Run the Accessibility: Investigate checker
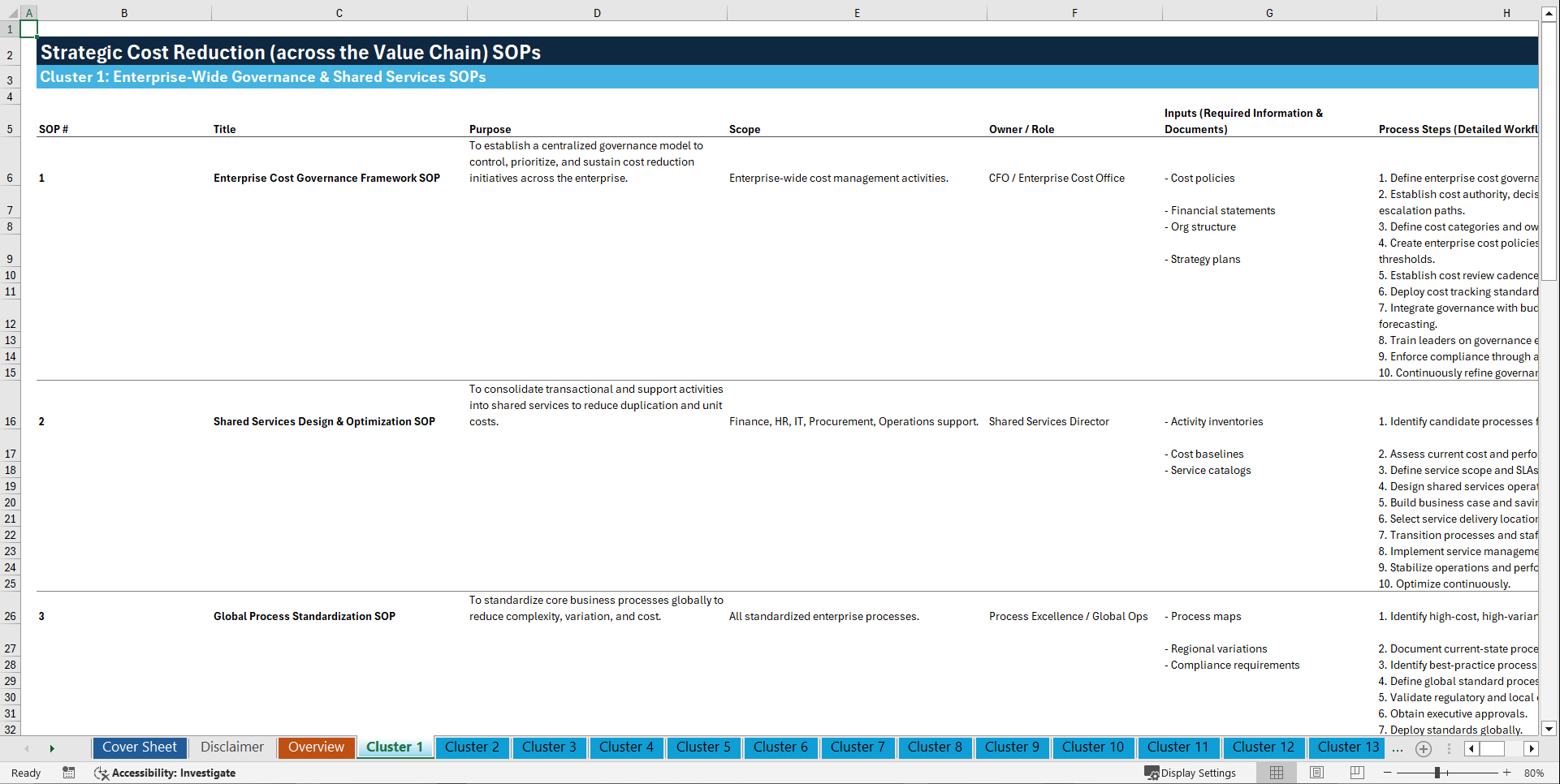This screenshot has height=784, width=1560. pyautogui.click(x=173, y=773)
